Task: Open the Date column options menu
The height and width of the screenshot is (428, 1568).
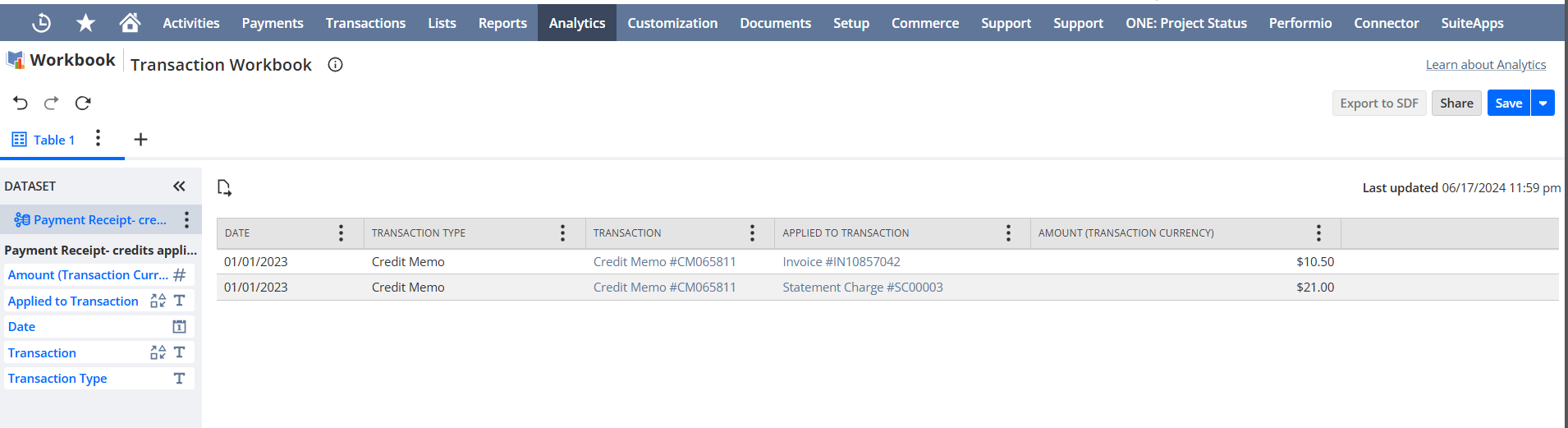Action: [x=341, y=233]
